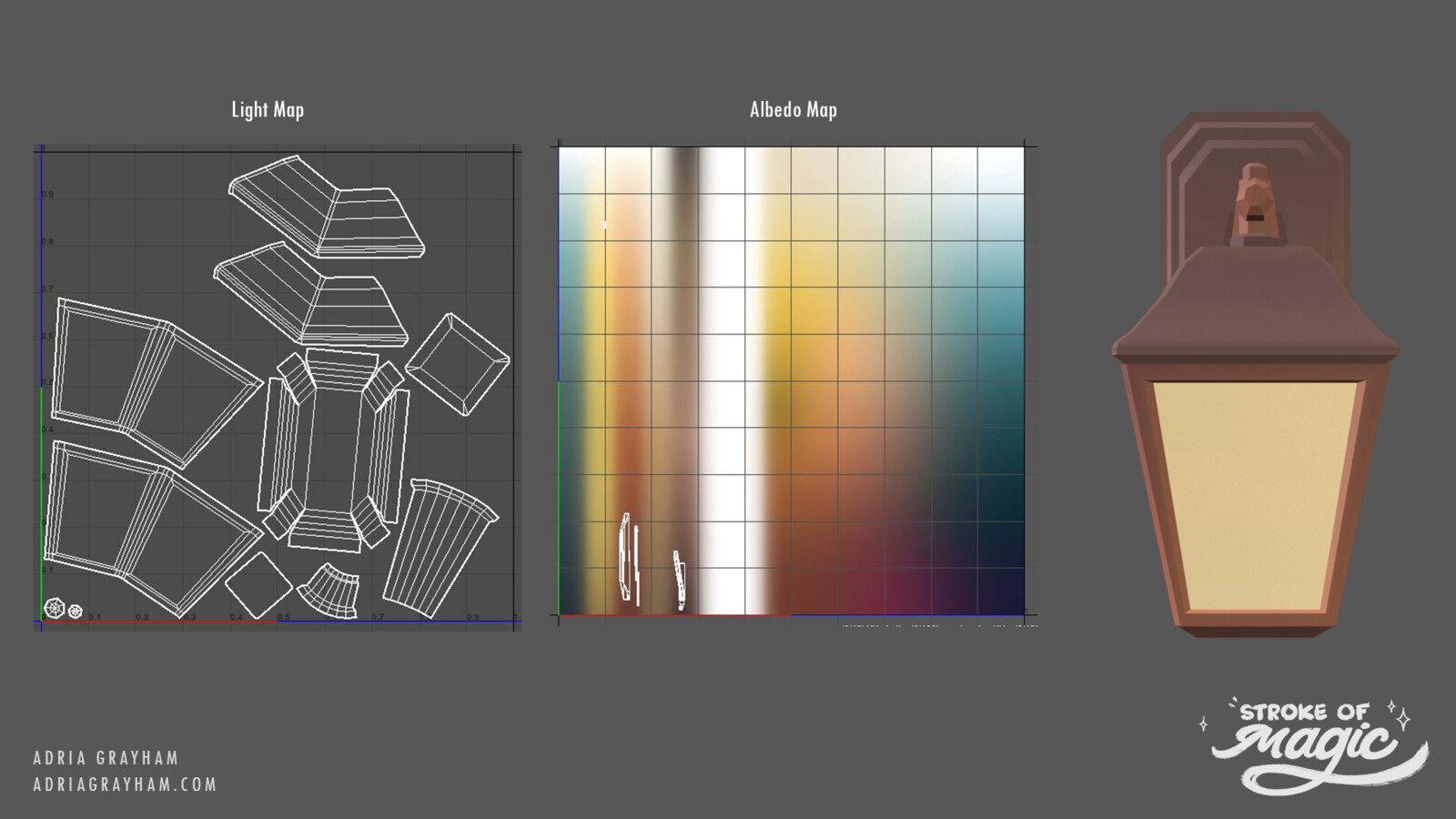Open the ADRIAGRAYHAM.COM website link

point(126,784)
